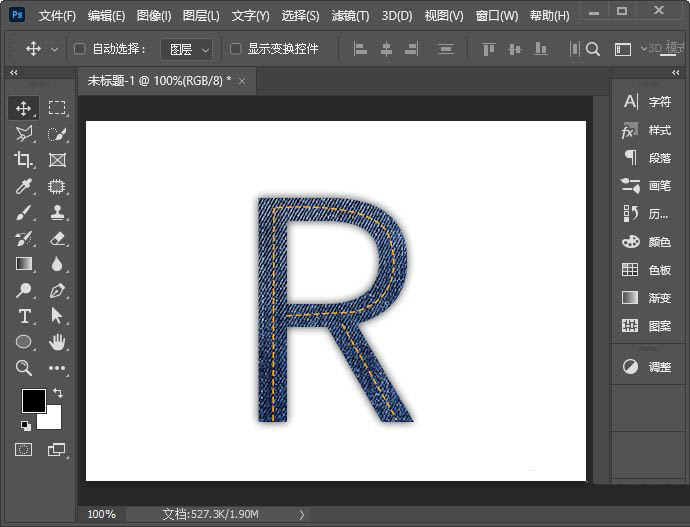This screenshot has height=527, width=690.
Task: Open the 样式 panel
Action: coord(647,130)
